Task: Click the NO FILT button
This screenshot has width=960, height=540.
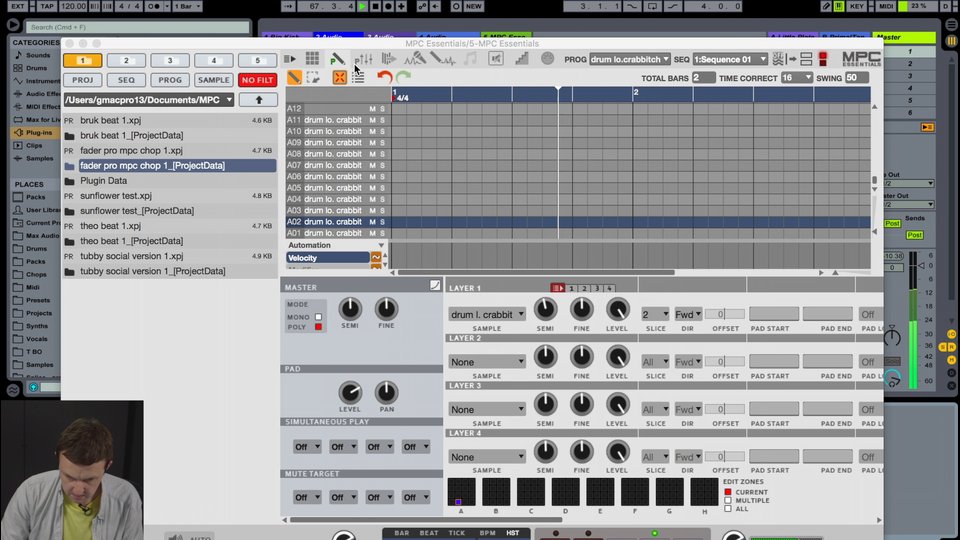Action: (257, 80)
